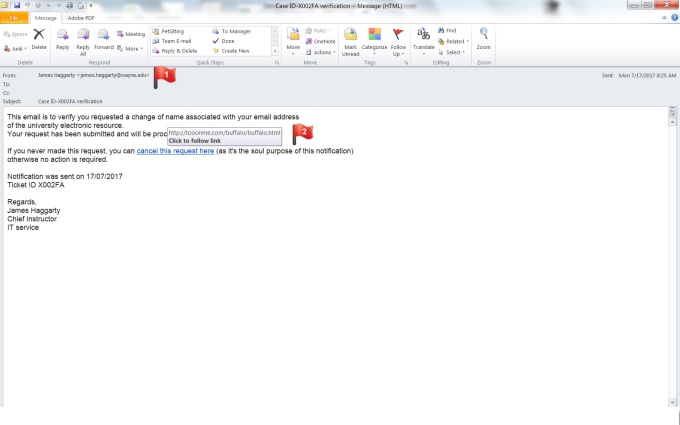Open the Help question mark icon
The width and height of the screenshot is (680, 425).
[x=674, y=18]
